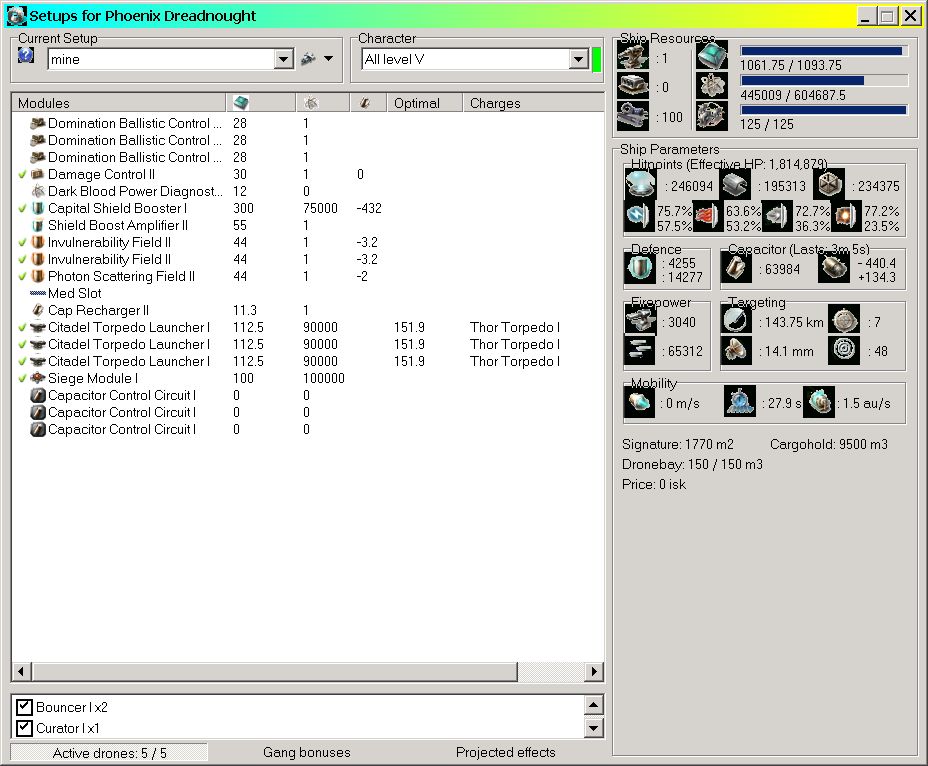The image size is (928, 766).
Task: Click the explosive resistance icon showing 77.2%
Action: coord(847,217)
